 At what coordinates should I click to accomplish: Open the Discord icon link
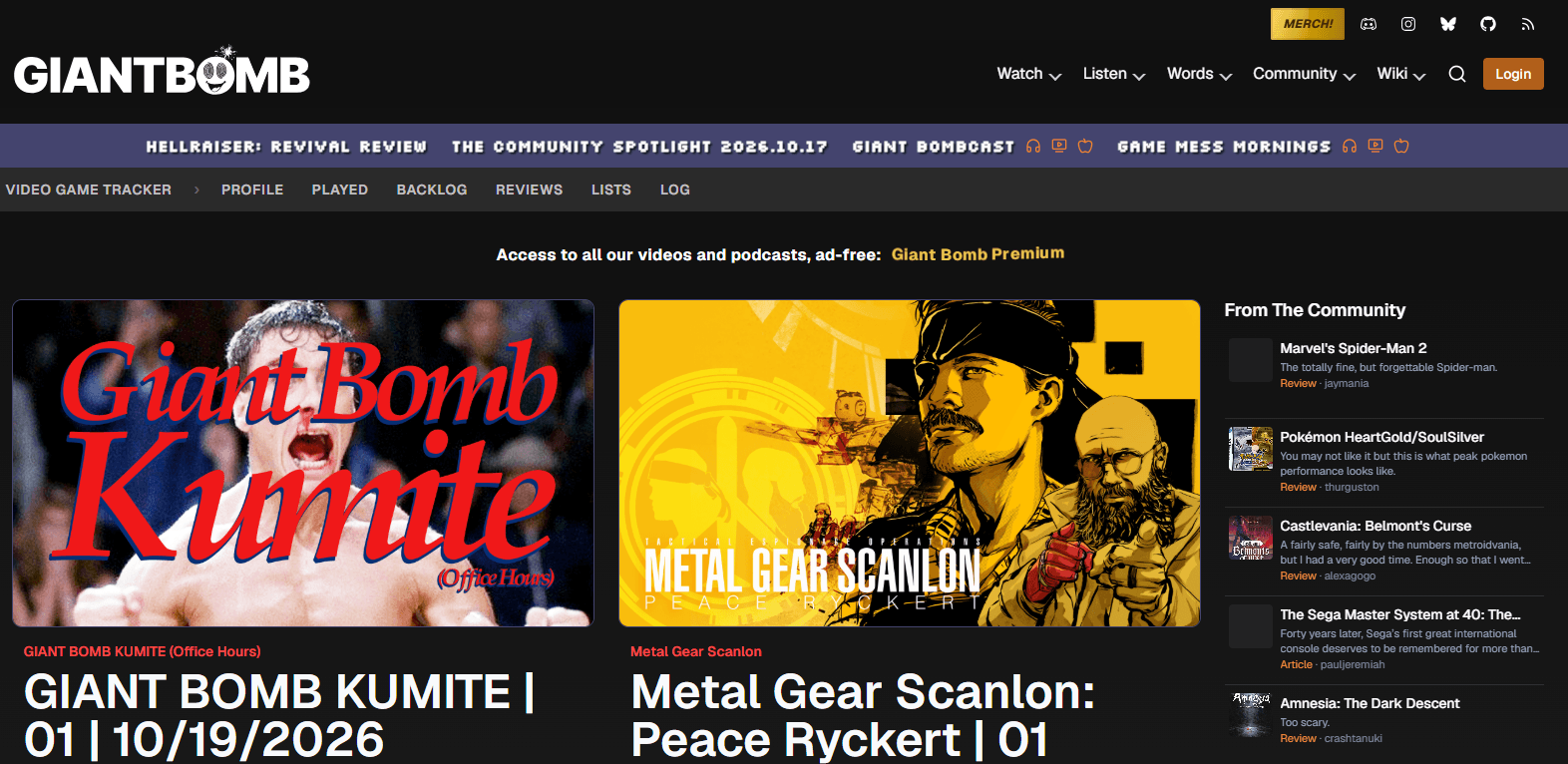coord(1369,24)
